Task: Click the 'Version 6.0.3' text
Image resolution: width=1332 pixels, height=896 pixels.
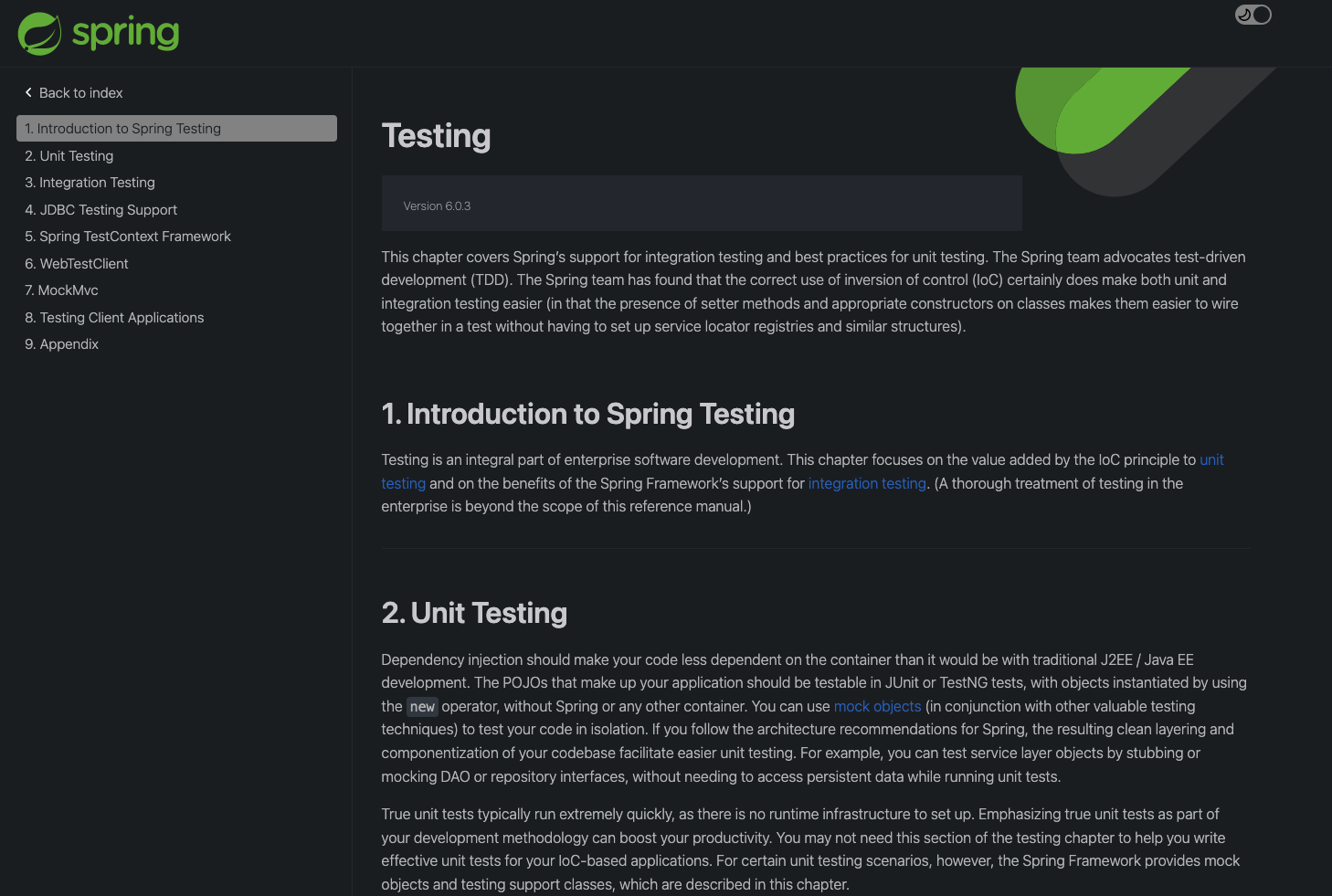Action: click(437, 206)
